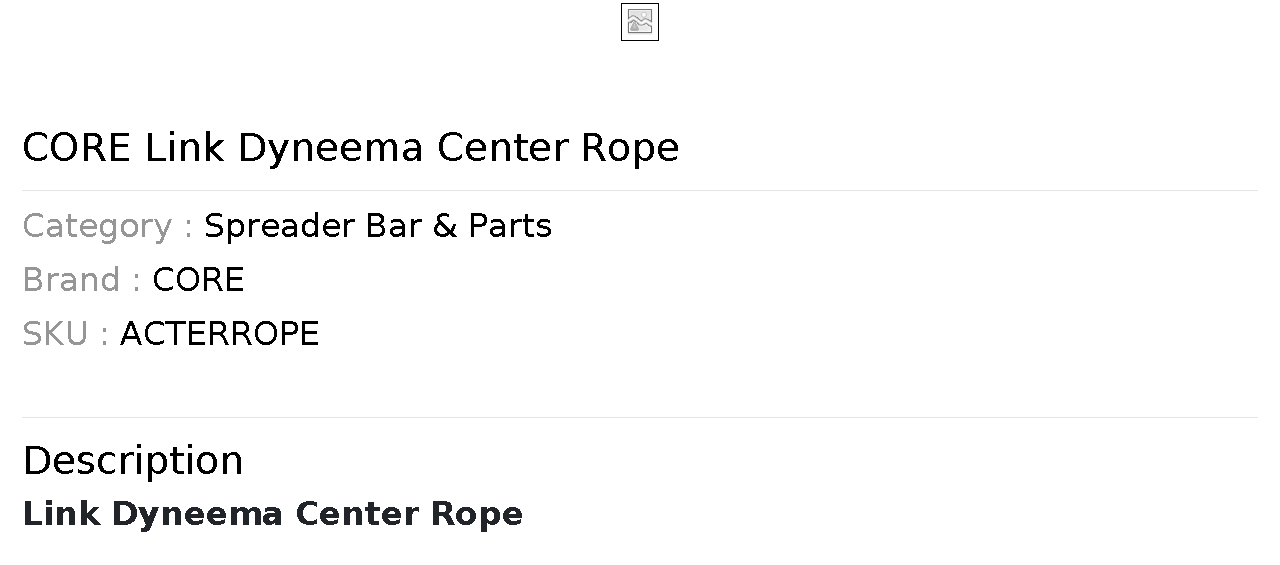
Task: Click the word CORE in the product title
Action: point(76,148)
